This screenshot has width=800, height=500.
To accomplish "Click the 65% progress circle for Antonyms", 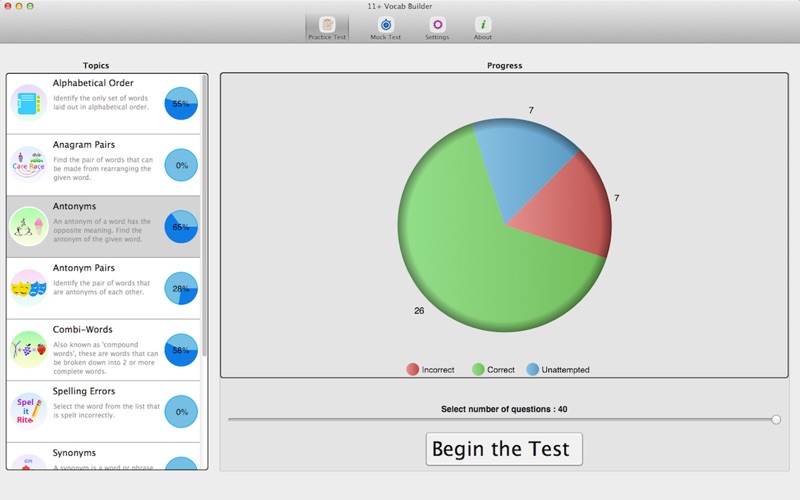I will 181,227.
